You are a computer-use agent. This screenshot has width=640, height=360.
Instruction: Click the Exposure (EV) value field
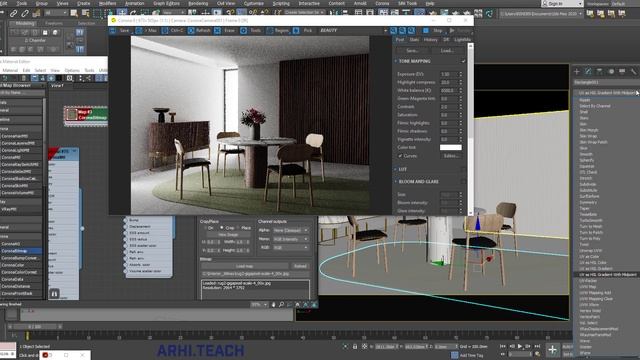(x=449, y=74)
